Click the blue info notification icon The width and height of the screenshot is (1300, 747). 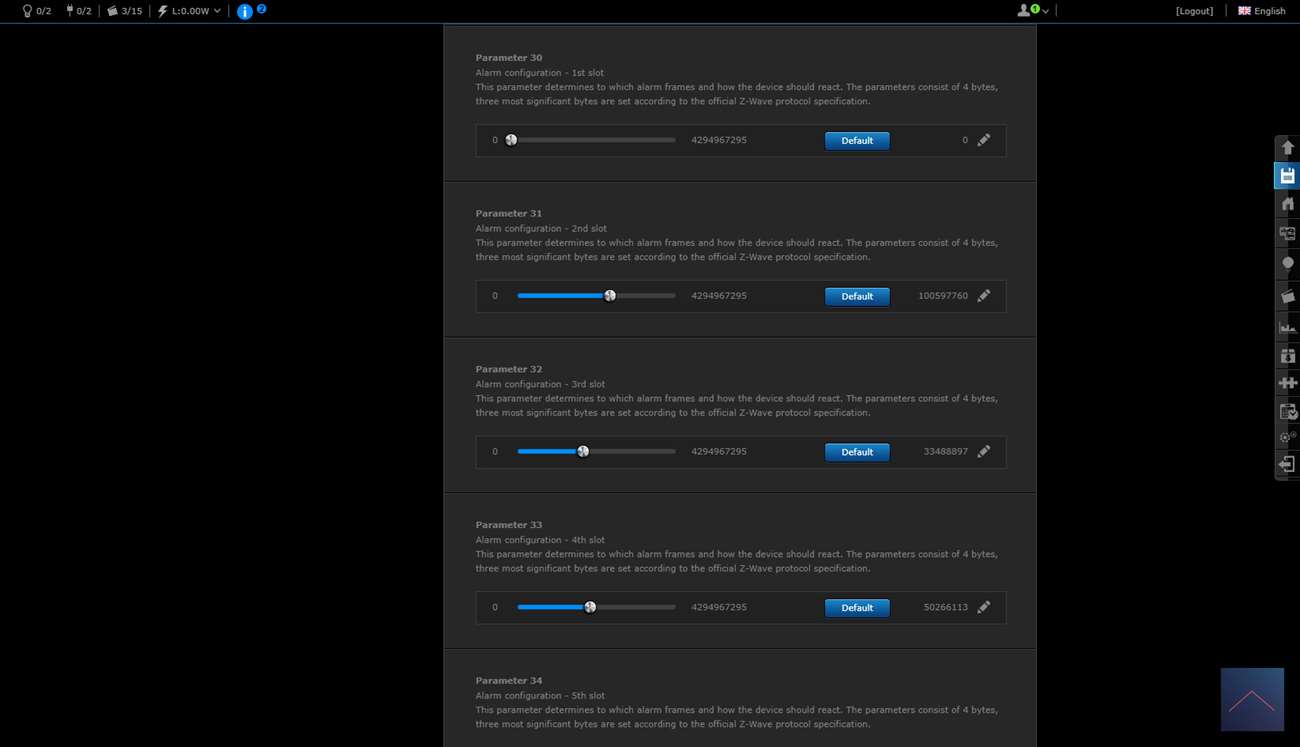245,12
